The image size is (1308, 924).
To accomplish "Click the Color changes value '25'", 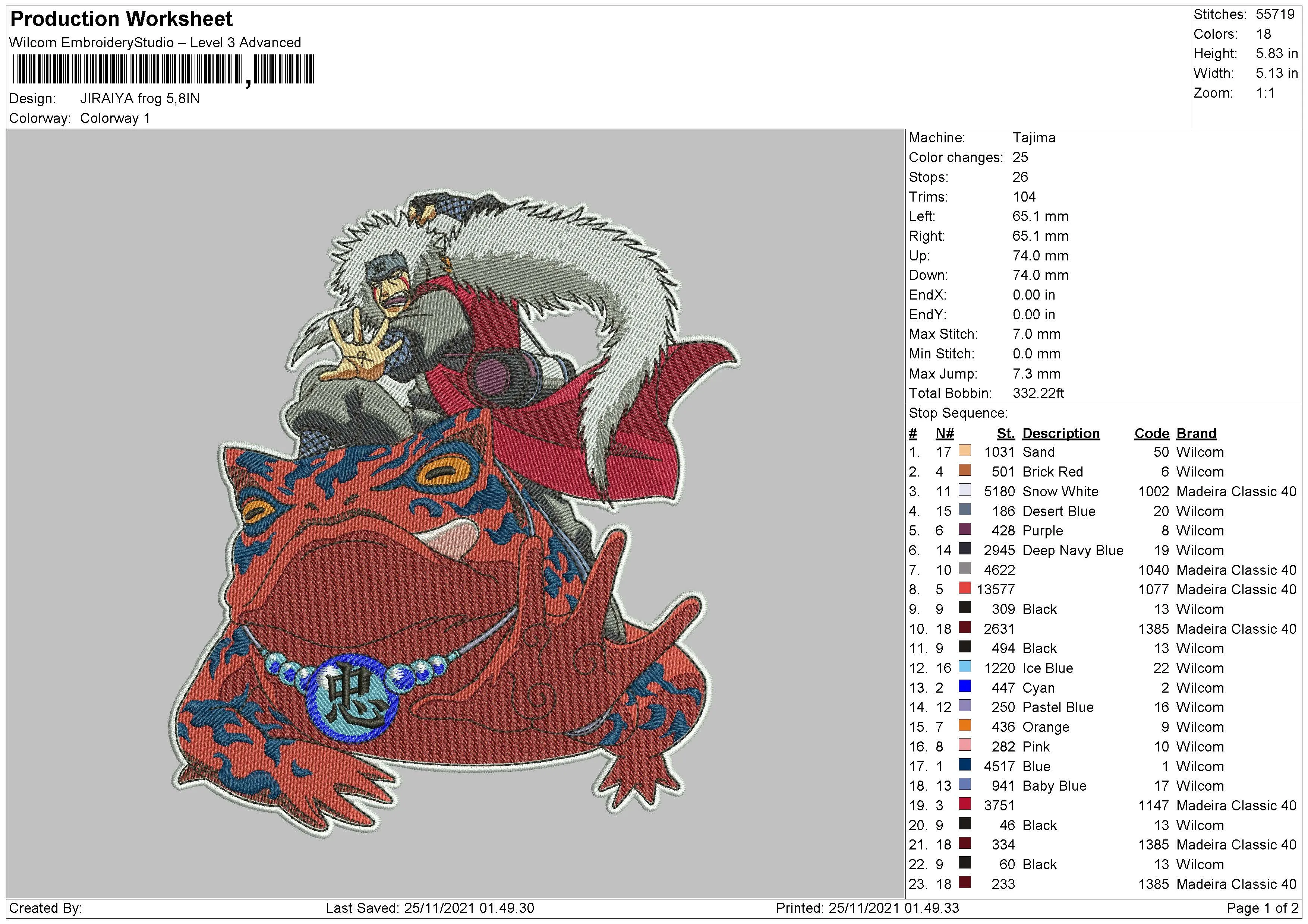I will (1020, 158).
